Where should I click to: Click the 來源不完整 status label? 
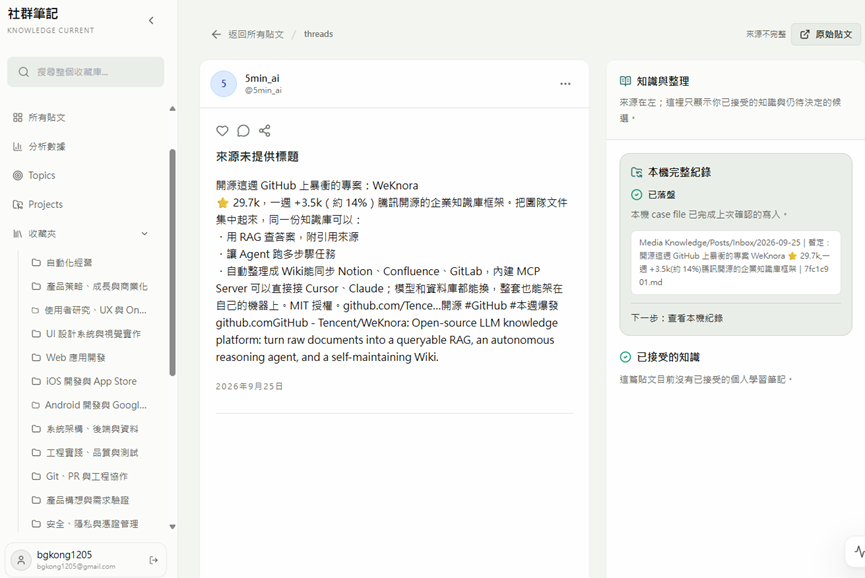[766, 34]
